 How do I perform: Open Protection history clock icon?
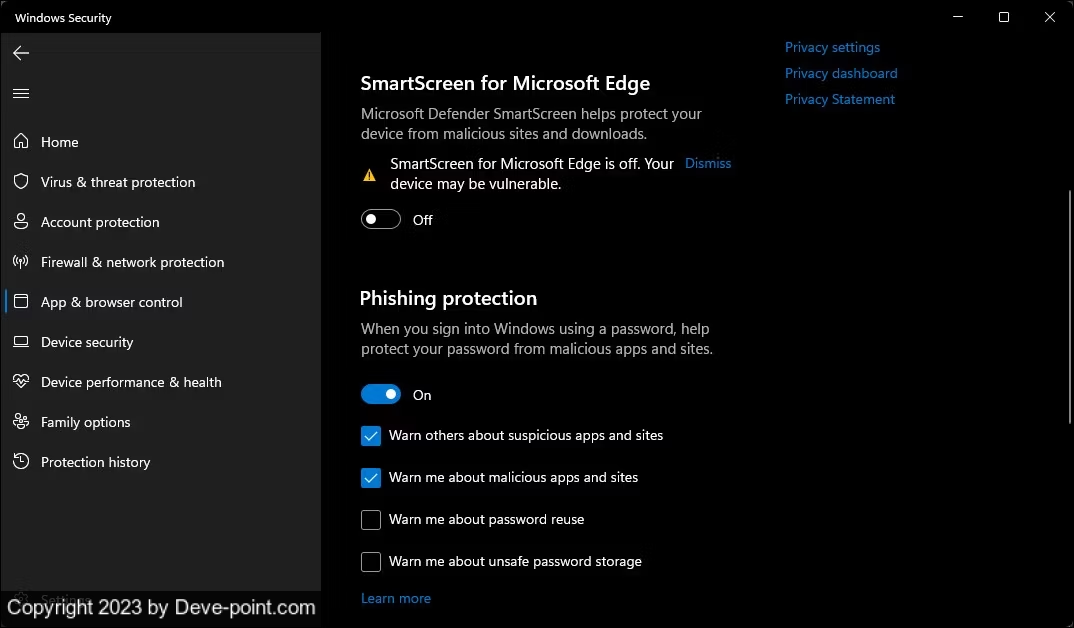tap(21, 461)
